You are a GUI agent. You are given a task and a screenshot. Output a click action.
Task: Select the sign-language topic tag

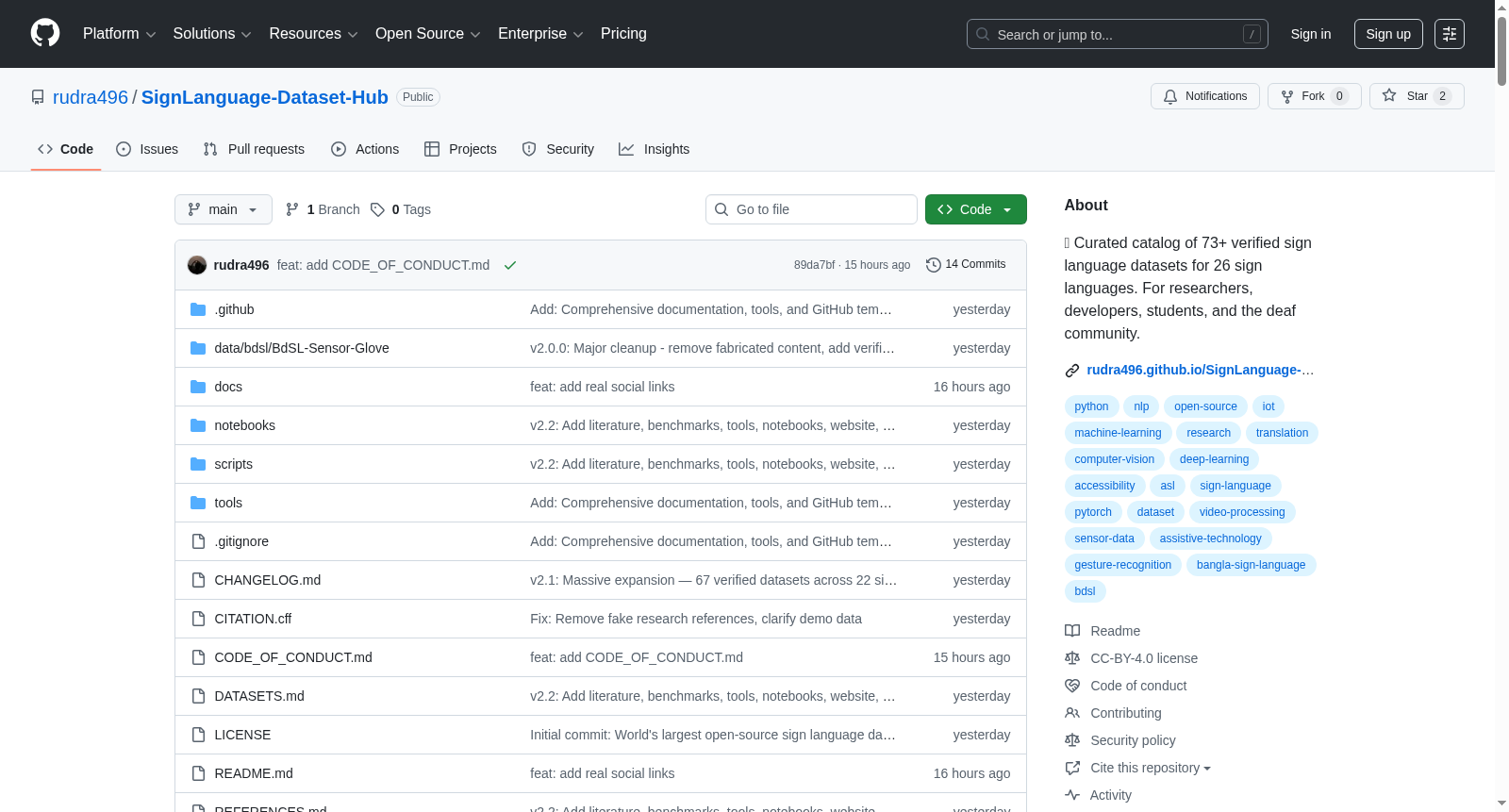[x=1235, y=486]
